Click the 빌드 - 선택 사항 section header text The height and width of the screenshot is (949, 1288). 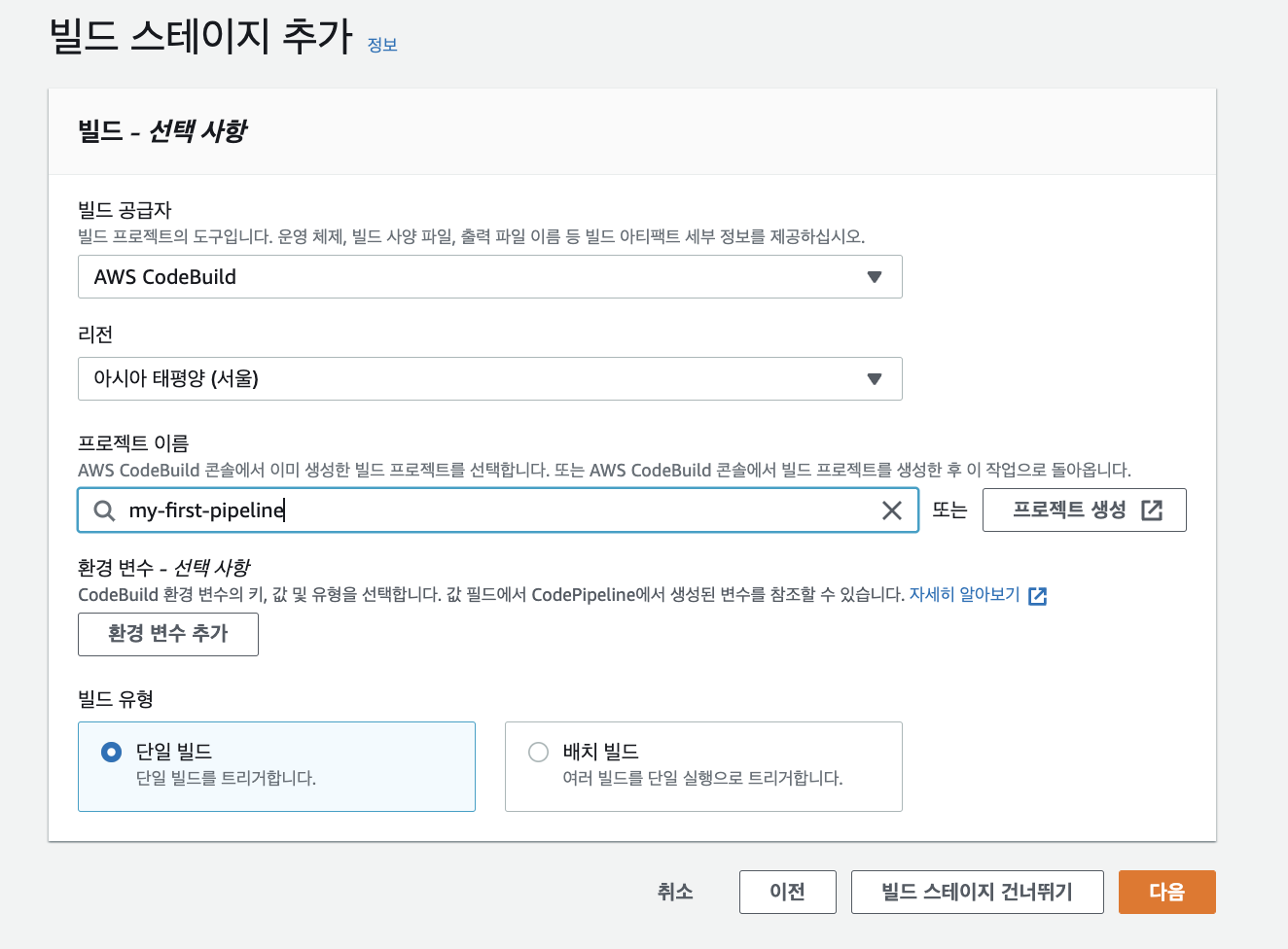pyautogui.click(x=162, y=131)
